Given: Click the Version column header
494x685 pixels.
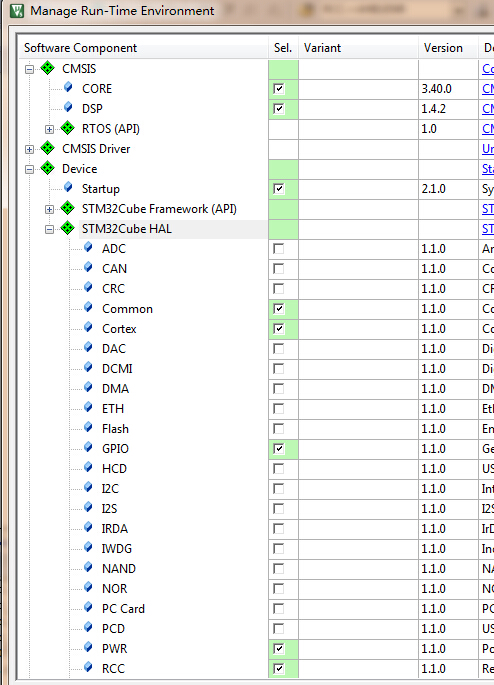Looking at the screenshot, I should coord(448,48).
